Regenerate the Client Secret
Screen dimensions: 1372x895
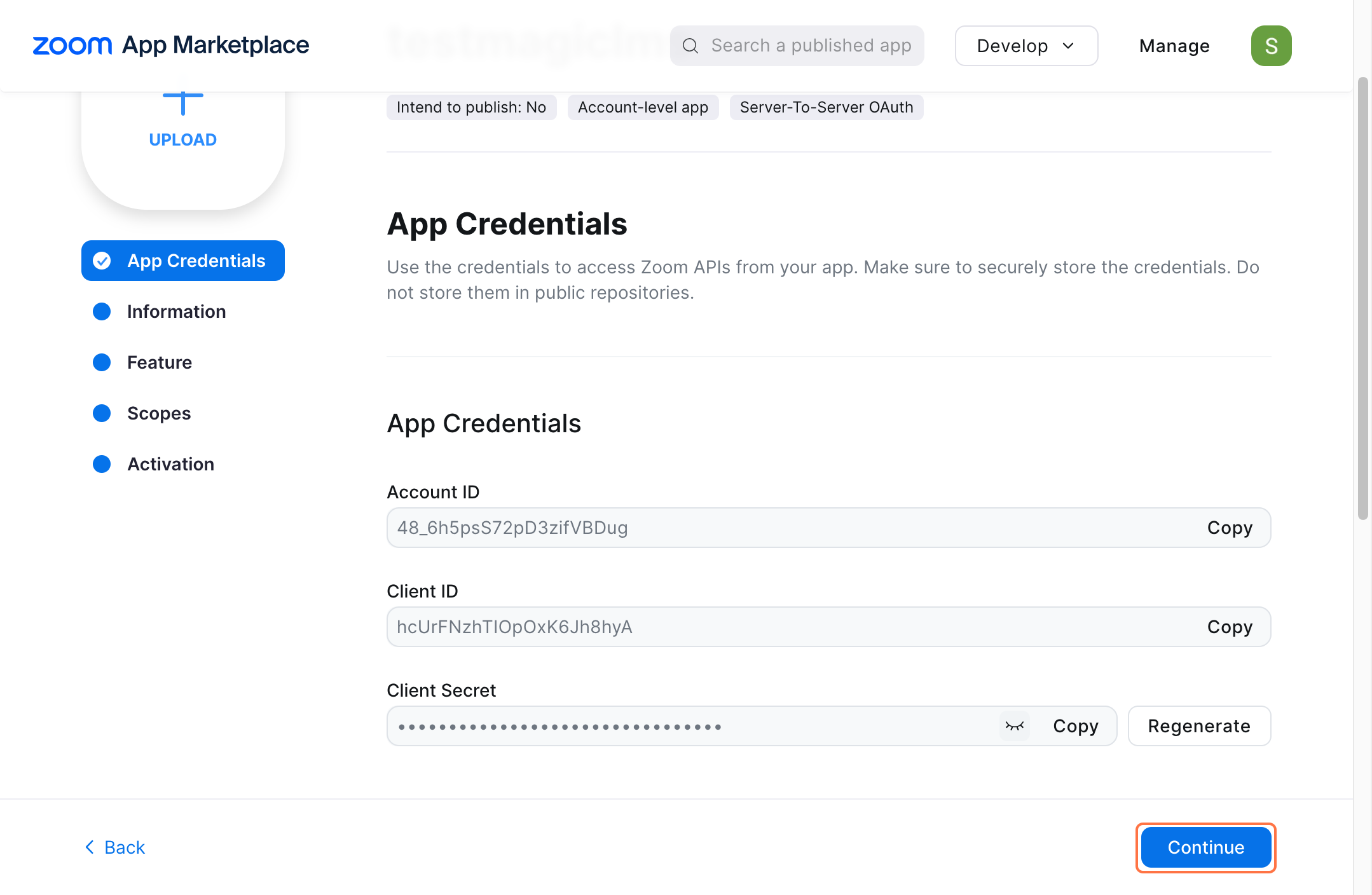tap(1199, 726)
